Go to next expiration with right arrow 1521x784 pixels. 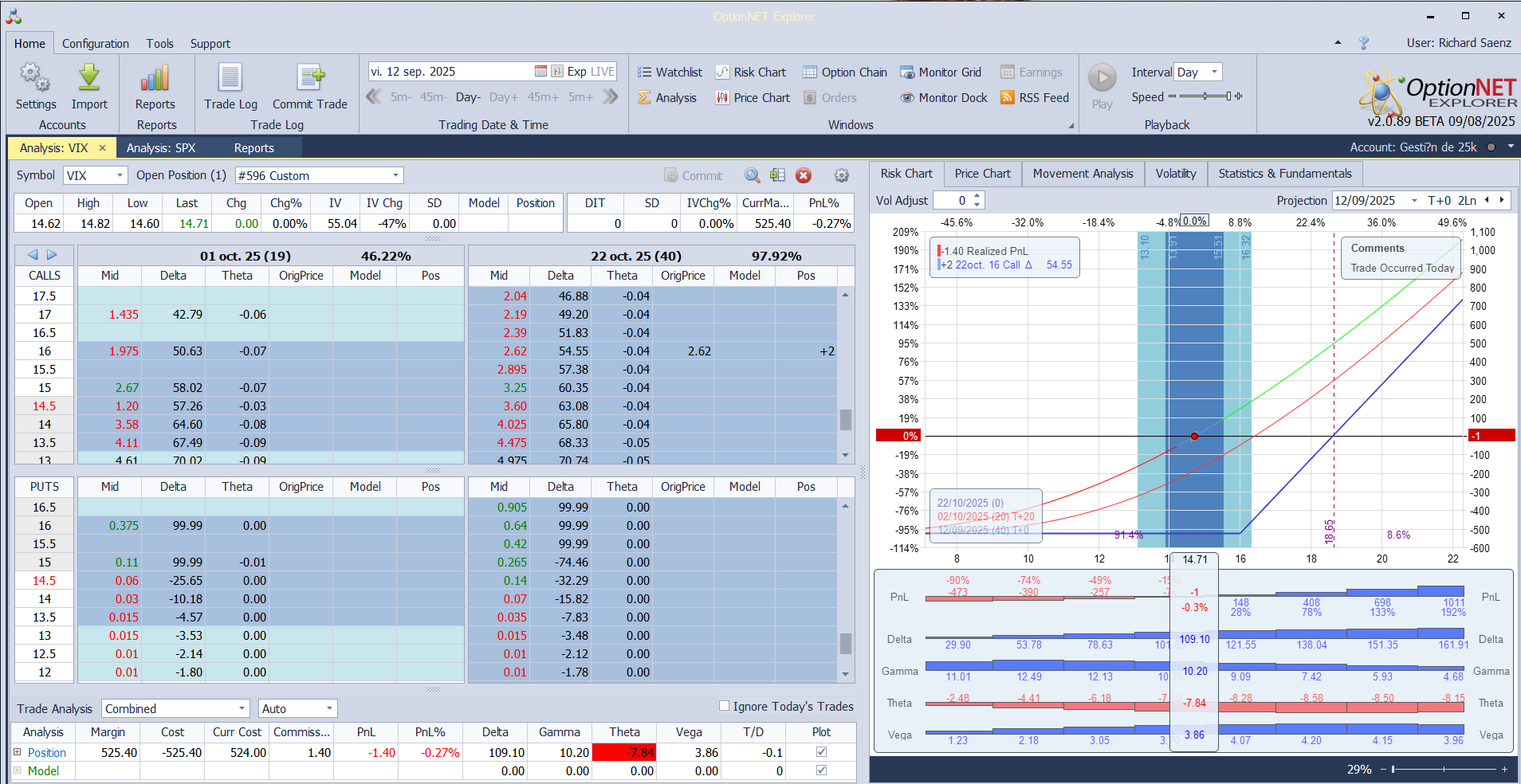click(x=52, y=255)
